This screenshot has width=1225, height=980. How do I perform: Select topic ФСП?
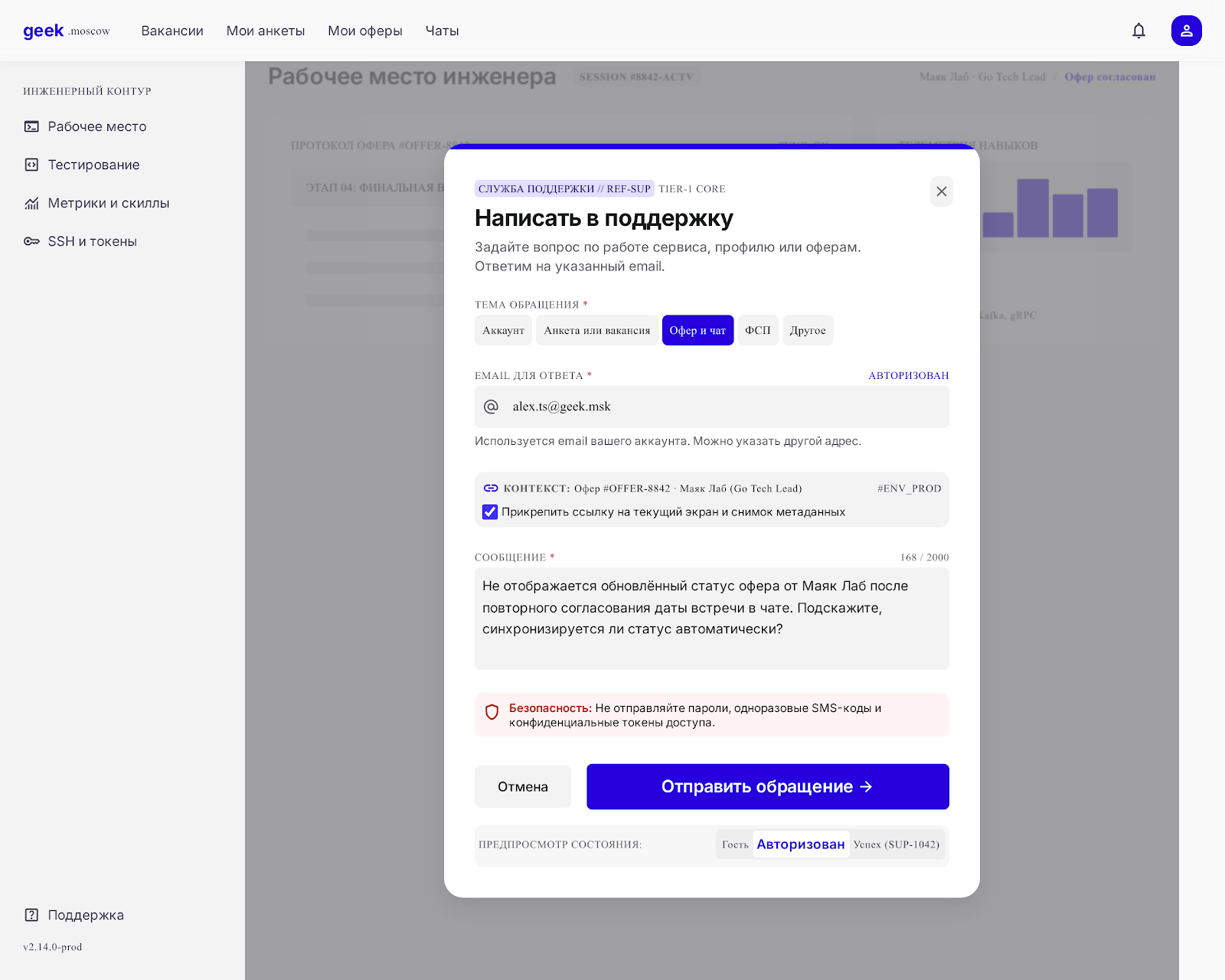pyautogui.click(x=758, y=331)
